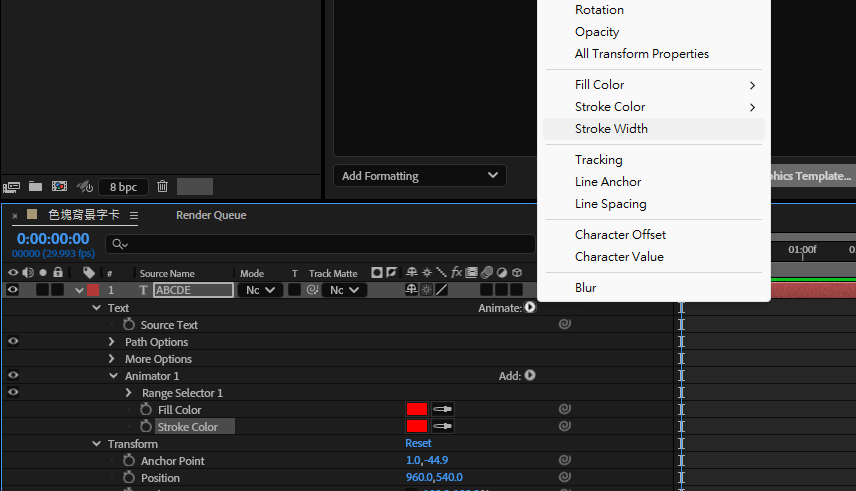This screenshot has width=856, height=491.
Task: Create a new folder in Project panel
Action: (x=36, y=187)
